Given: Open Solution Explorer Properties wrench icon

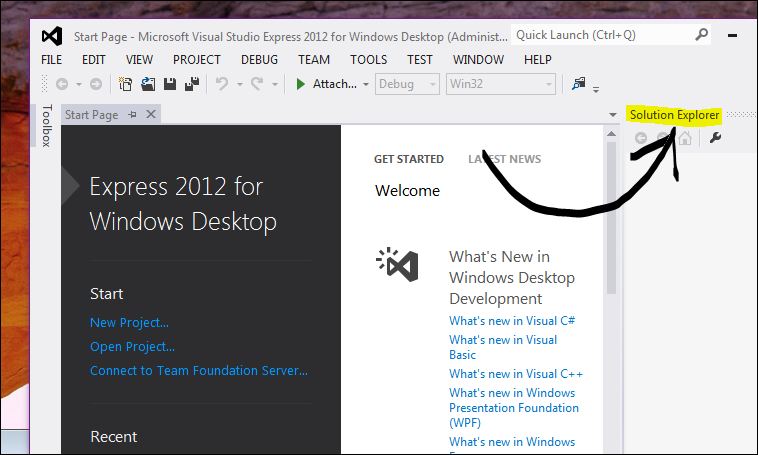Looking at the screenshot, I should tap(715, 138).
